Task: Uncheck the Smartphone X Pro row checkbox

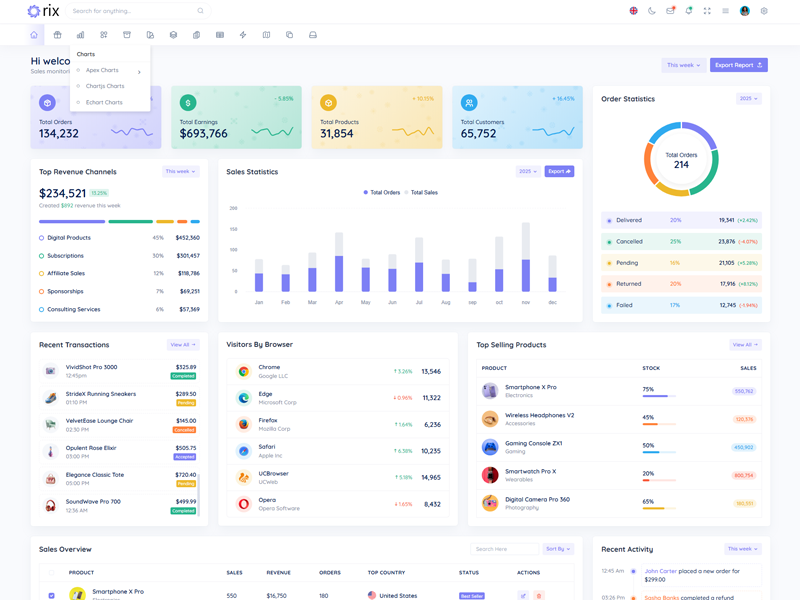Action: (x=52, y=595)
